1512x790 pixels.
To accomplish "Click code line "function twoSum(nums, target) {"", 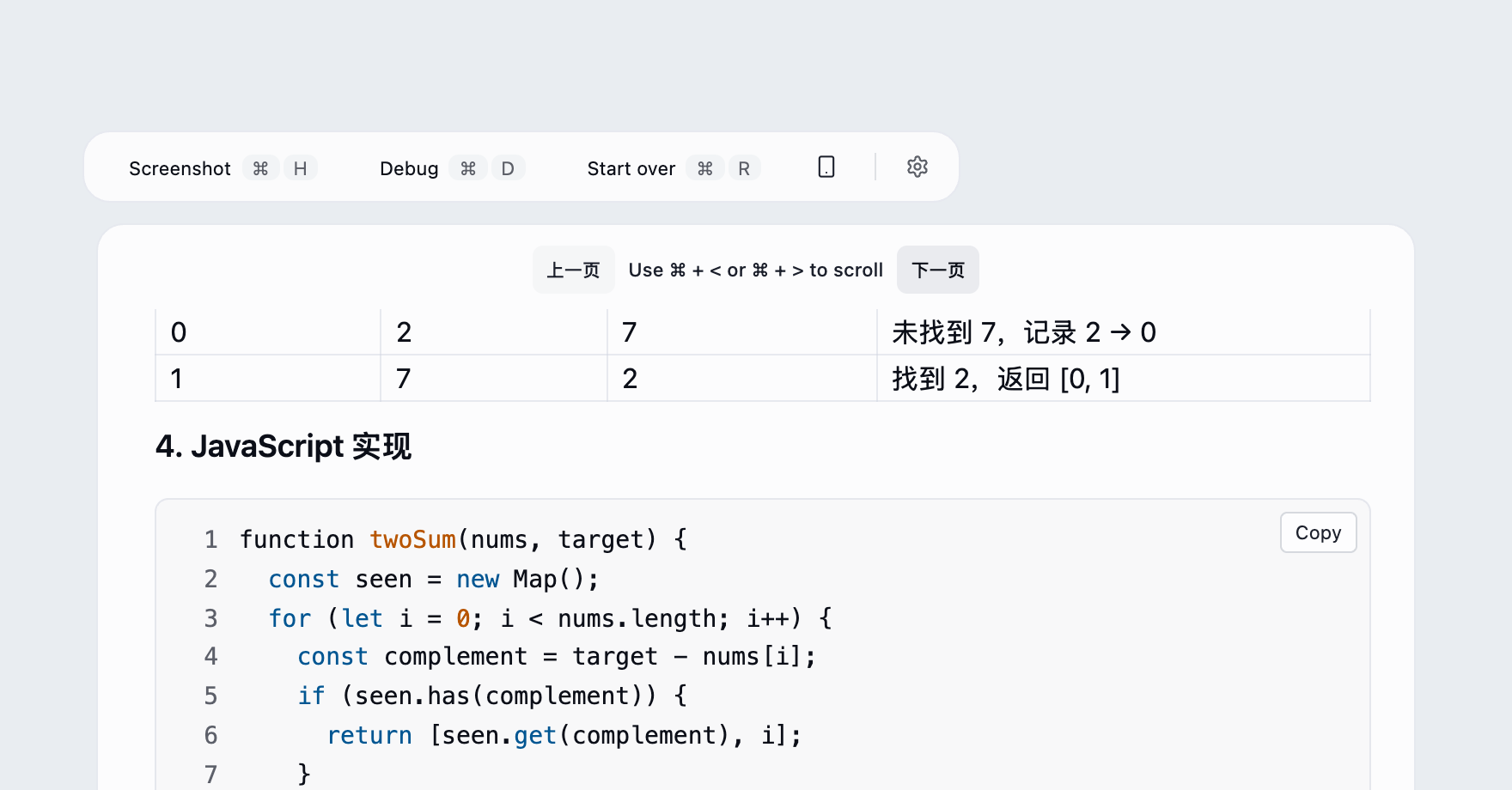I will (x=464, y=539).
